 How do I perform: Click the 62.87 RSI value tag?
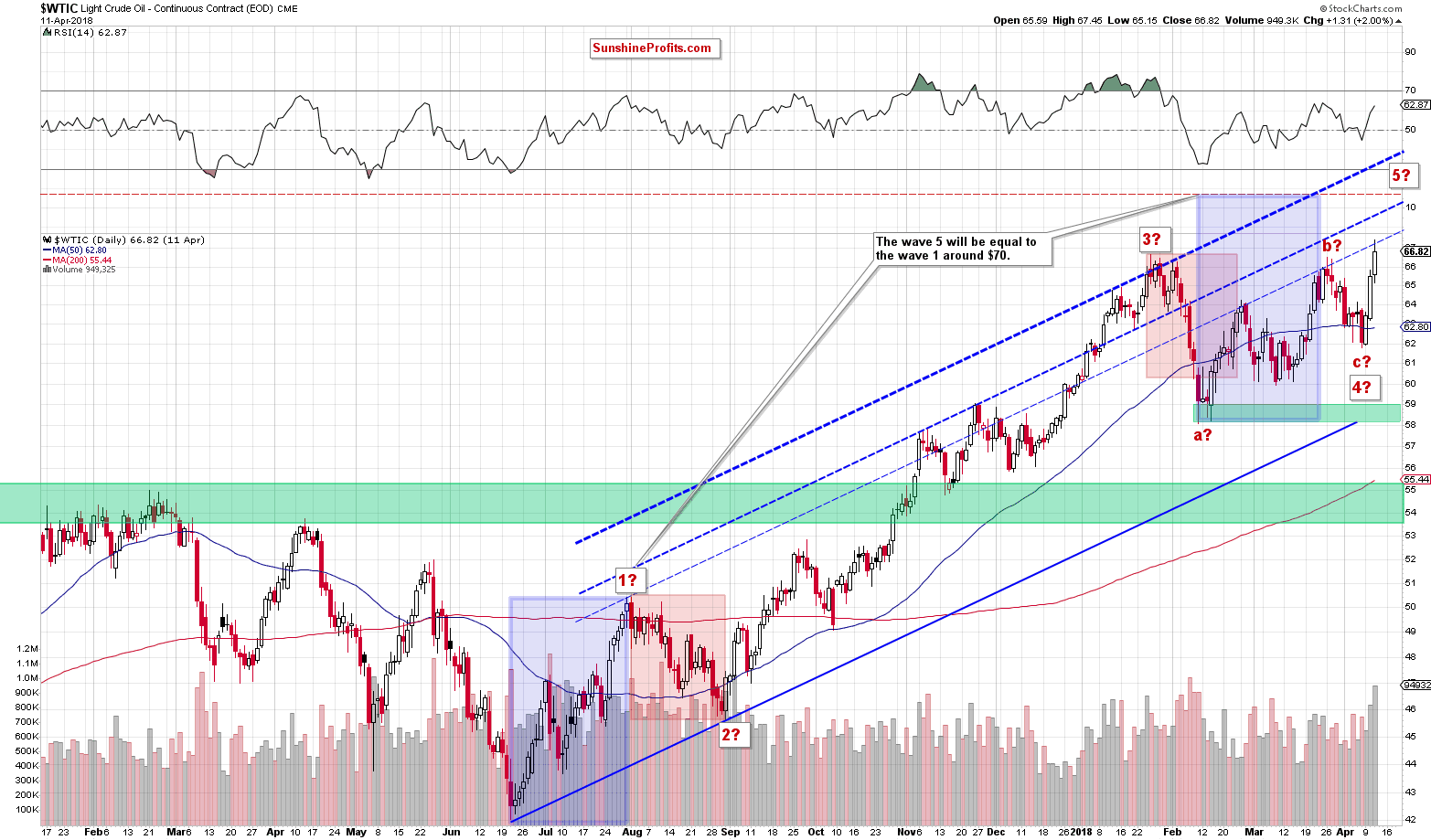pos(1415,104)
